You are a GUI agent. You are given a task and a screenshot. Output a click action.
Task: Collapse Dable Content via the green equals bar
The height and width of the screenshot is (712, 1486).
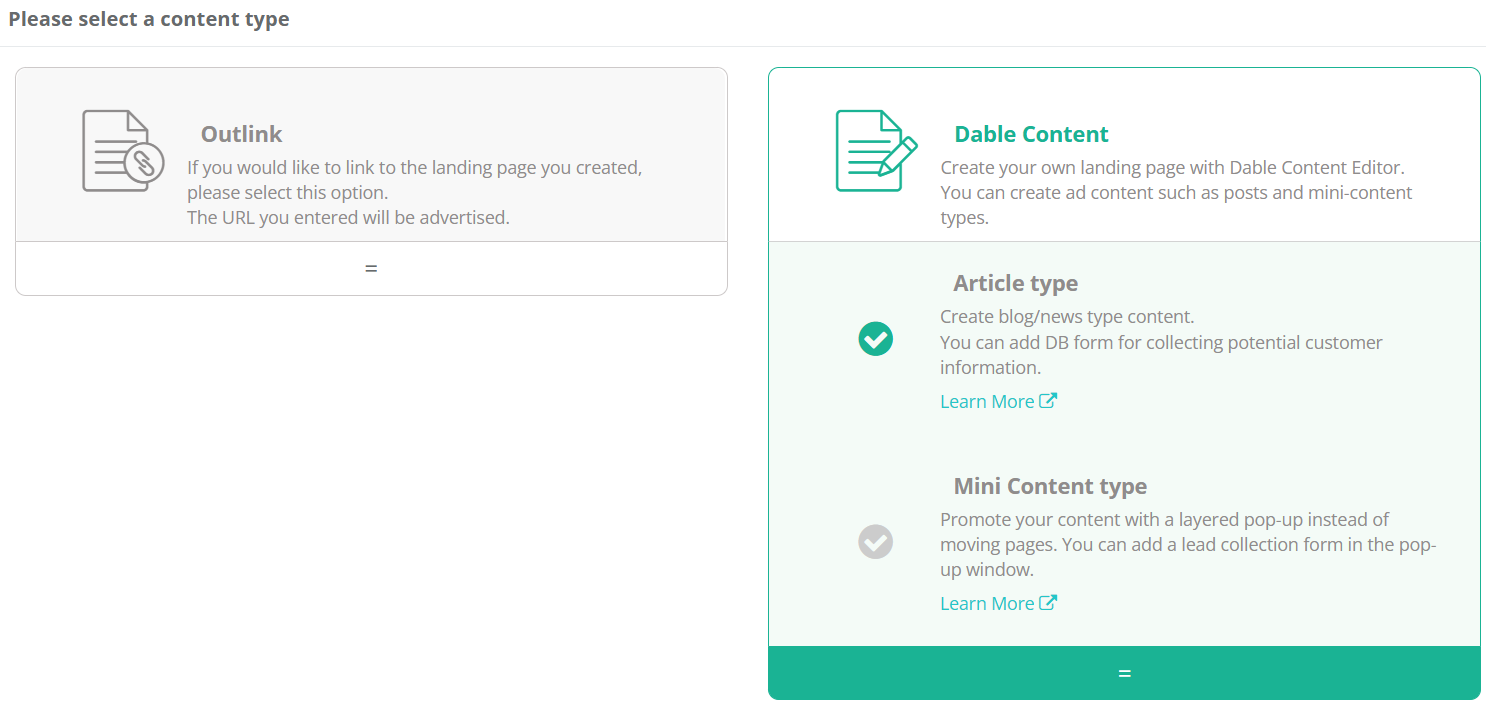pyautogui.click(x=1124, y=673)
